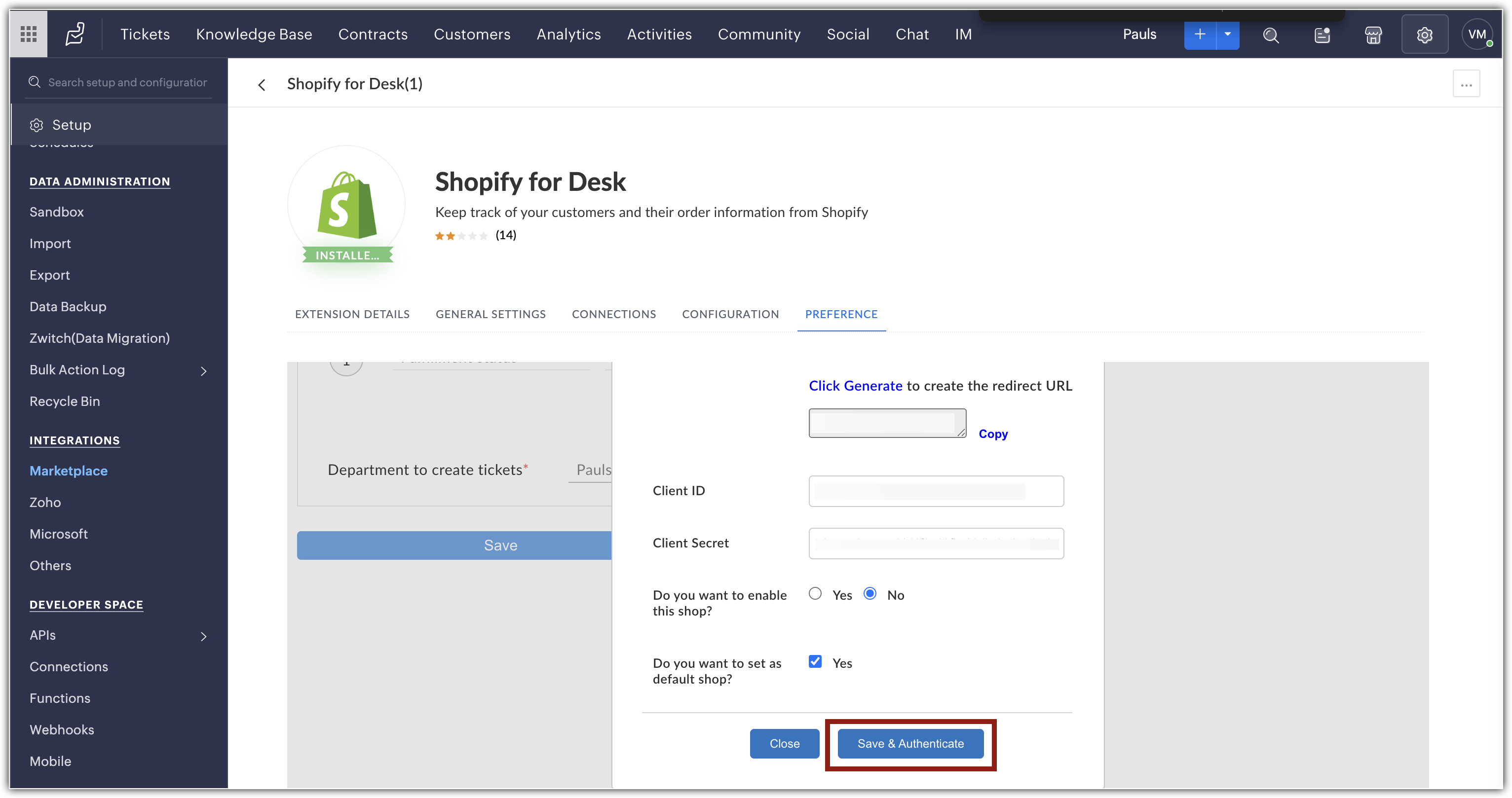Open the Setup gear icon in top bar
This screenshot has width=1512, height=798.
coord(1425,35)
